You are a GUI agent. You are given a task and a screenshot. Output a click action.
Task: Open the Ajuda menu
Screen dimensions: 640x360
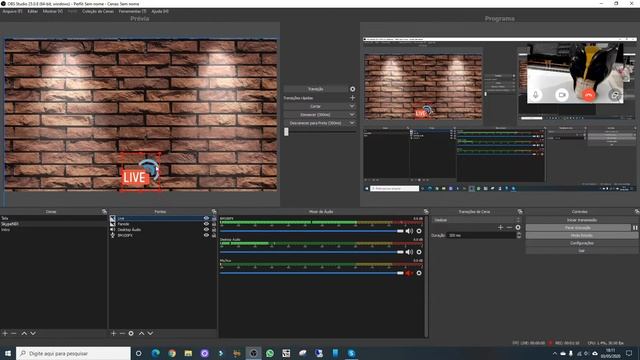160,11
